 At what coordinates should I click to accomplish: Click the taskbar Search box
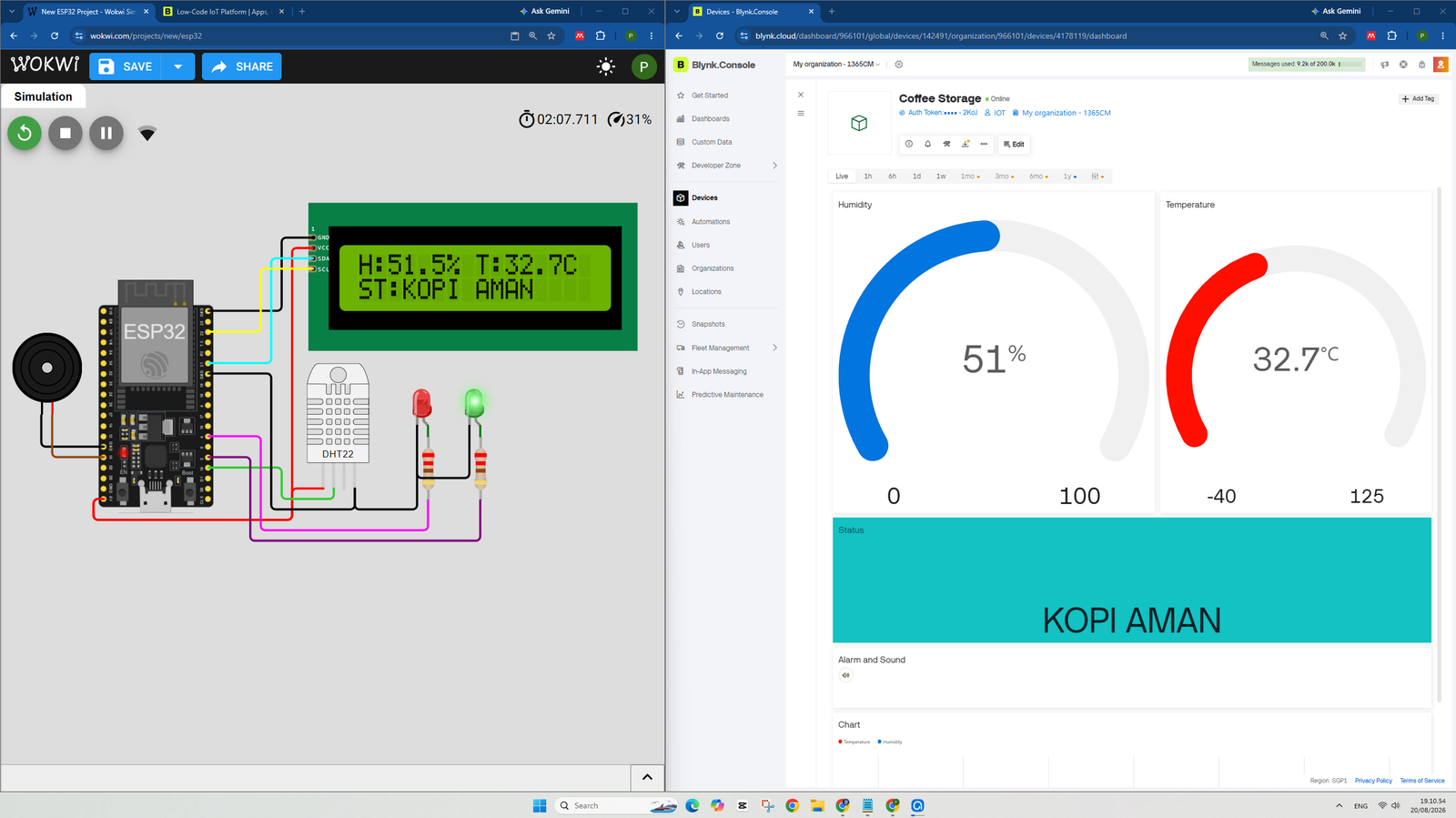click(x=616, y=805)
